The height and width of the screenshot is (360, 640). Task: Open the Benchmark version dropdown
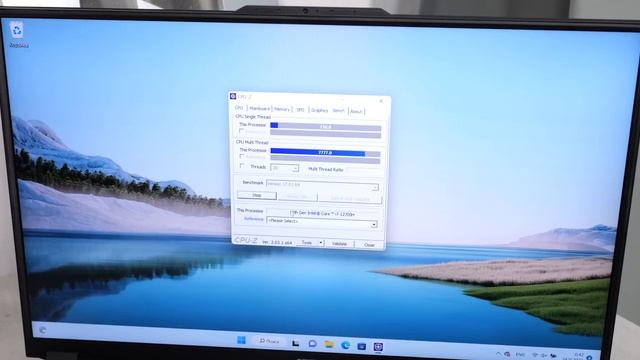pyautogui.click(x=322, y=185)
